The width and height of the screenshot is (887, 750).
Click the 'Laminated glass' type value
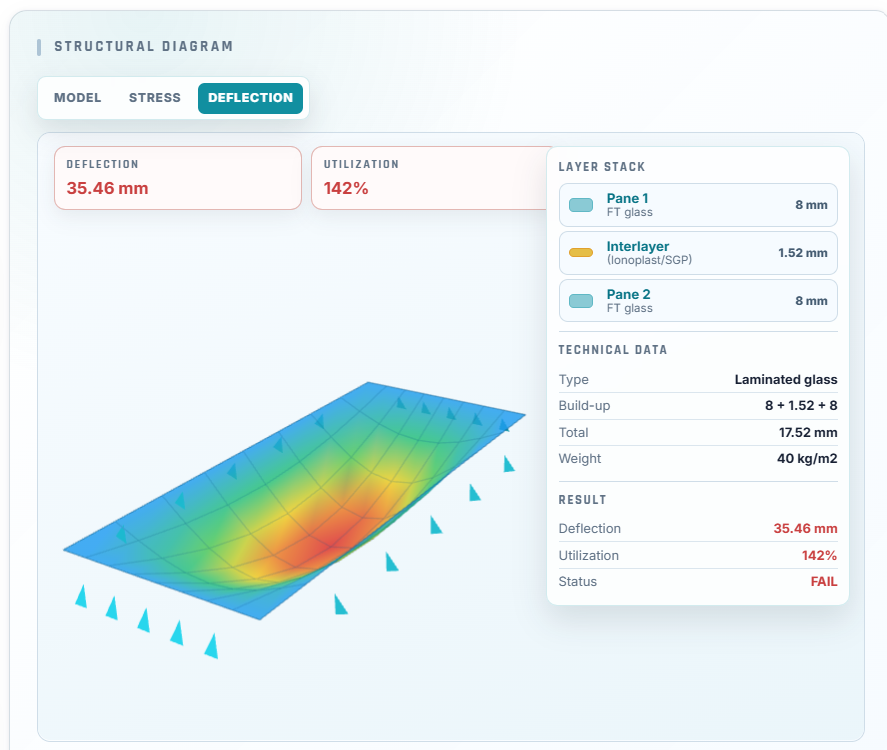(786, 380)
